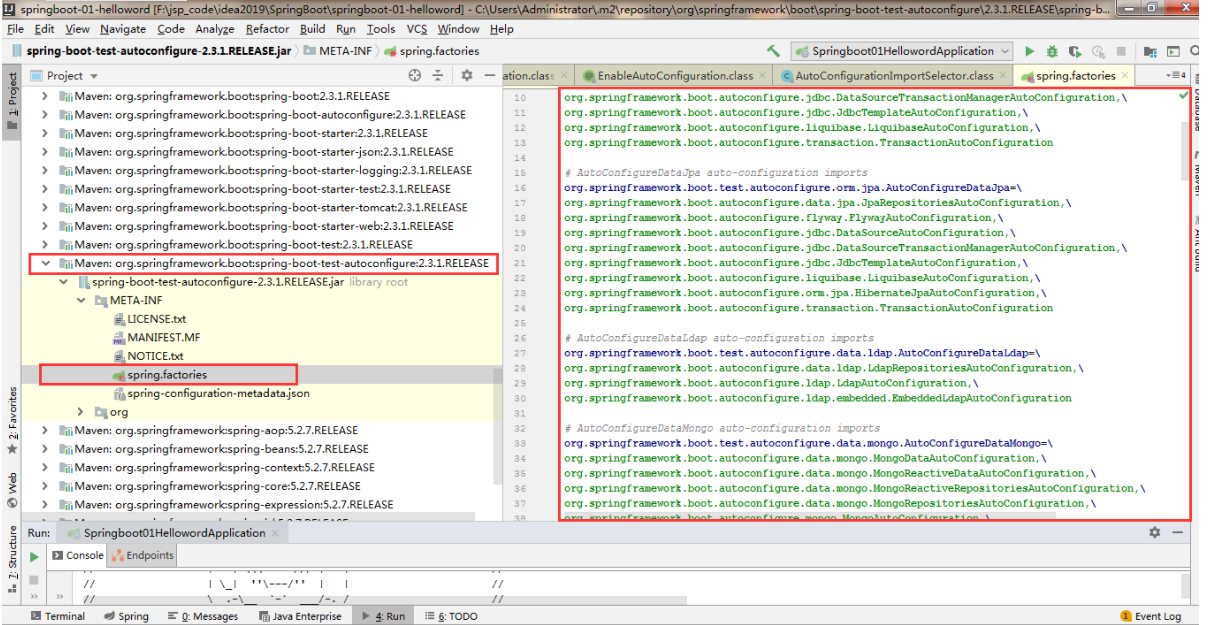Open the Project Structure icon in toolbar
Viewport: 1221px width, 625px height.
pyautogui.click(x=1150, y=51)
